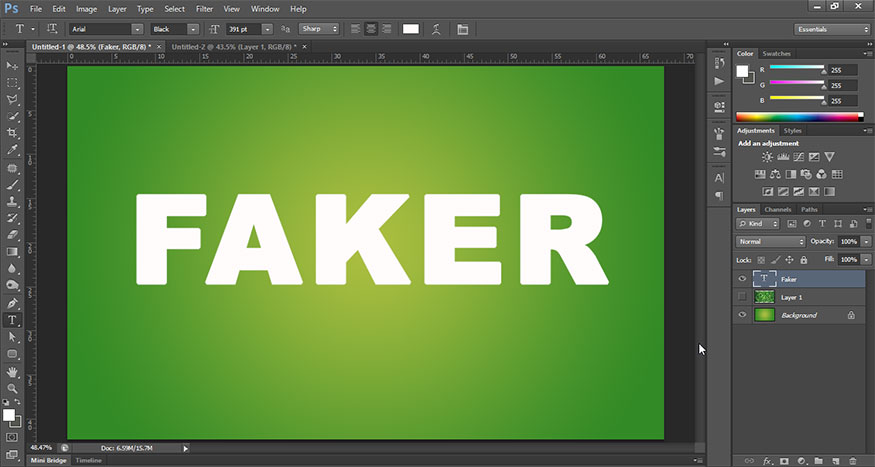The image size is (875, 467).
Task: Select the Healing Brush tool
Action: coord(12,168)
